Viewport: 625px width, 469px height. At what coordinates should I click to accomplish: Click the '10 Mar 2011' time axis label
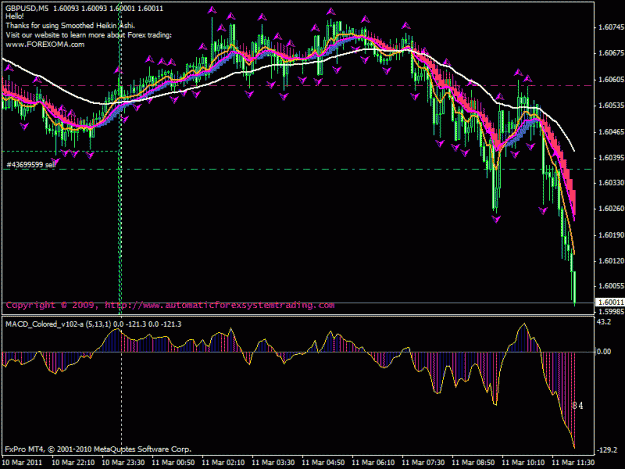[22, 463]
